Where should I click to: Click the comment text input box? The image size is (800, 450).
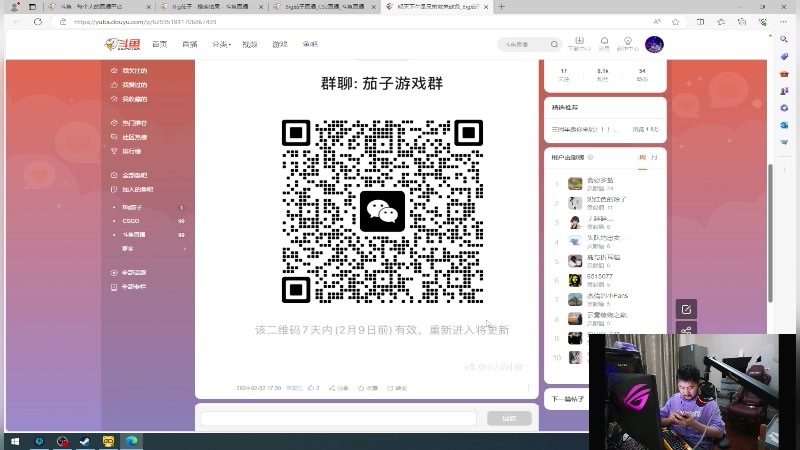[338, 418]
